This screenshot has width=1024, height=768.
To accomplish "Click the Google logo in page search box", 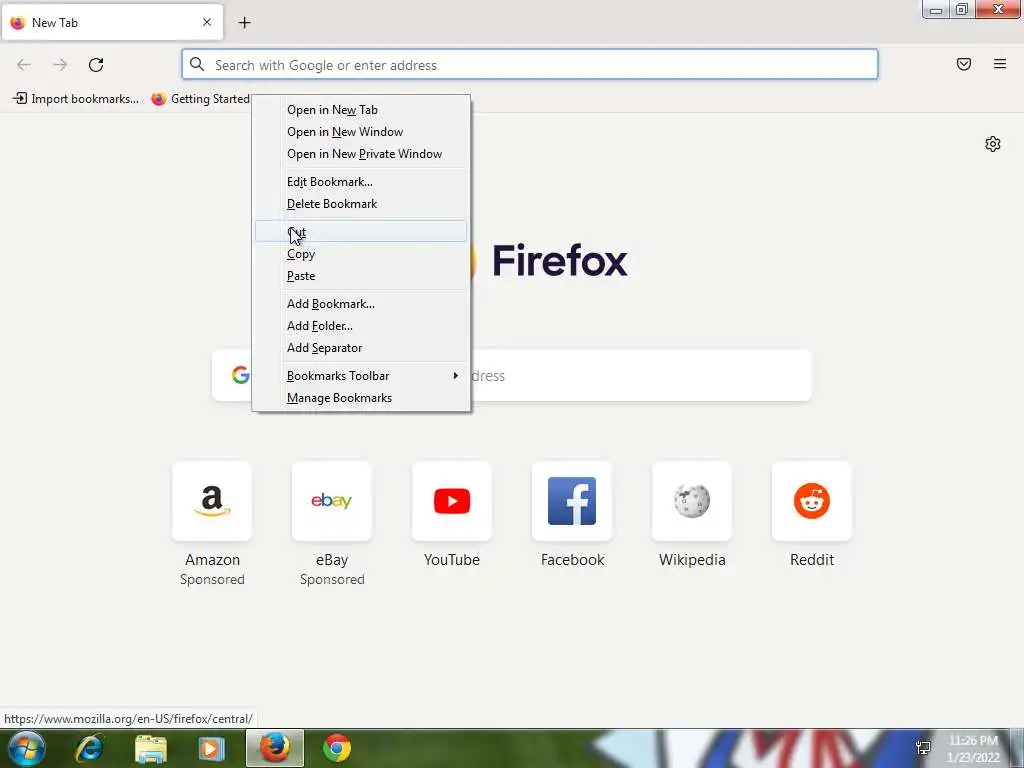I will pos(240,375).
